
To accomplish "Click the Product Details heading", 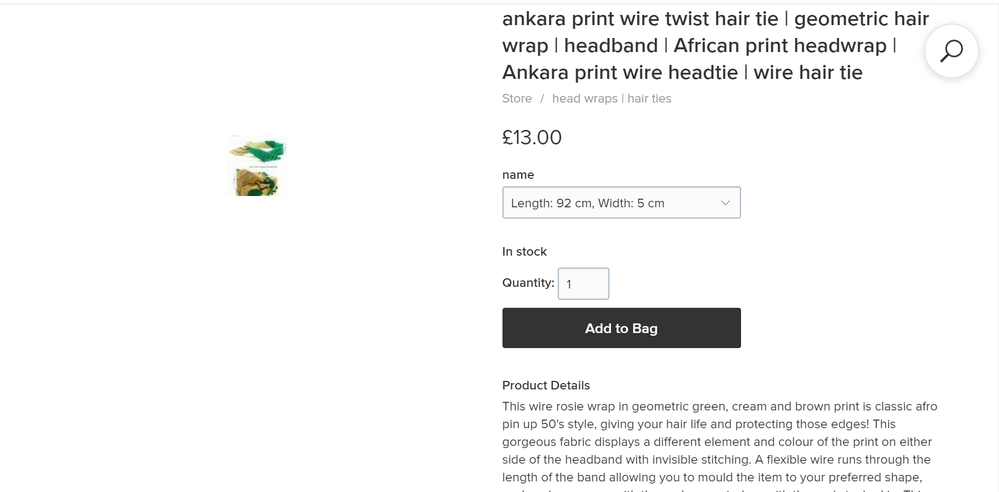I will [x=546, y=385].
